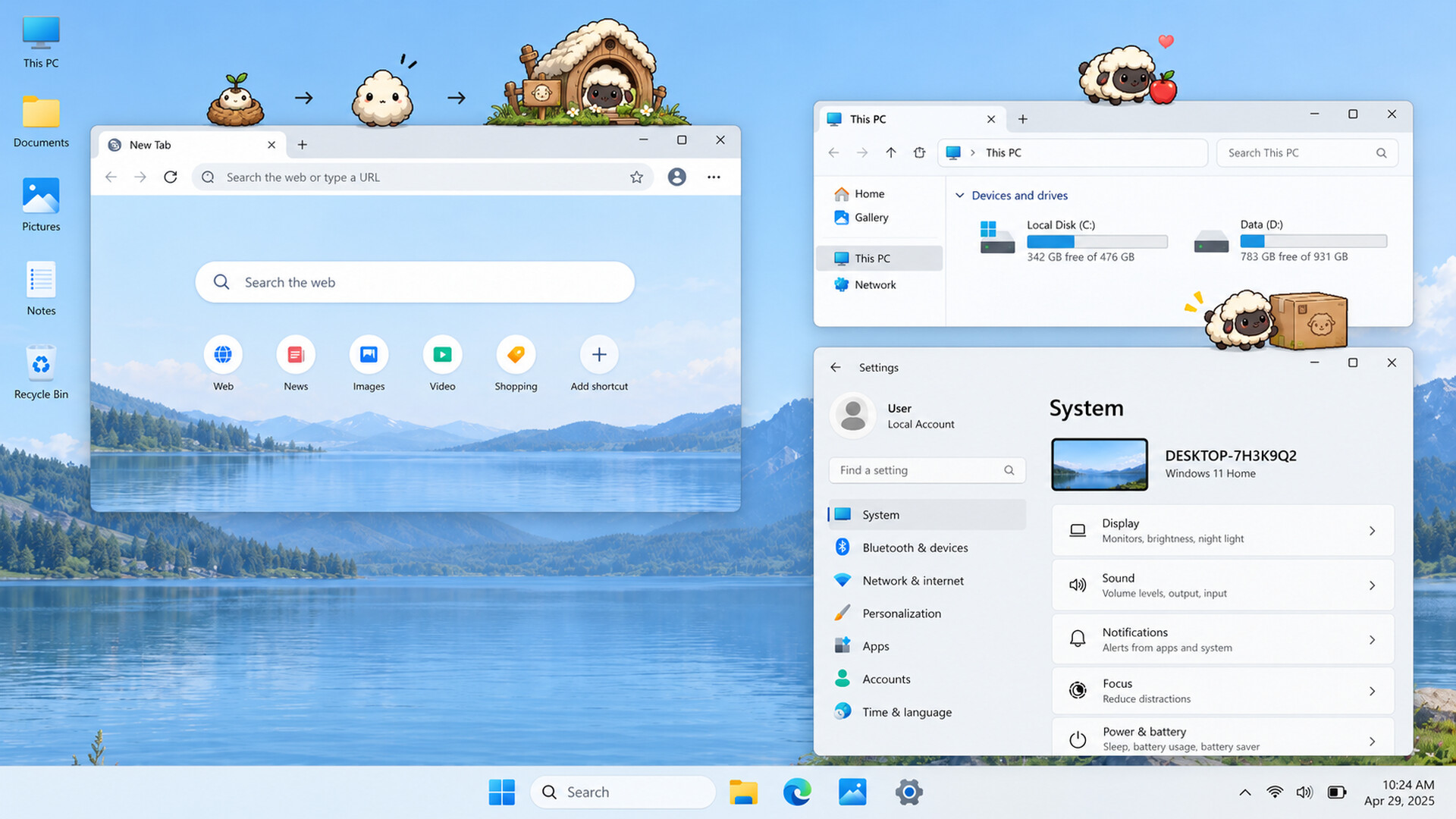Open Personalization settings
The width and height of the screenshot is (1456, 819).
click(927, 613)
